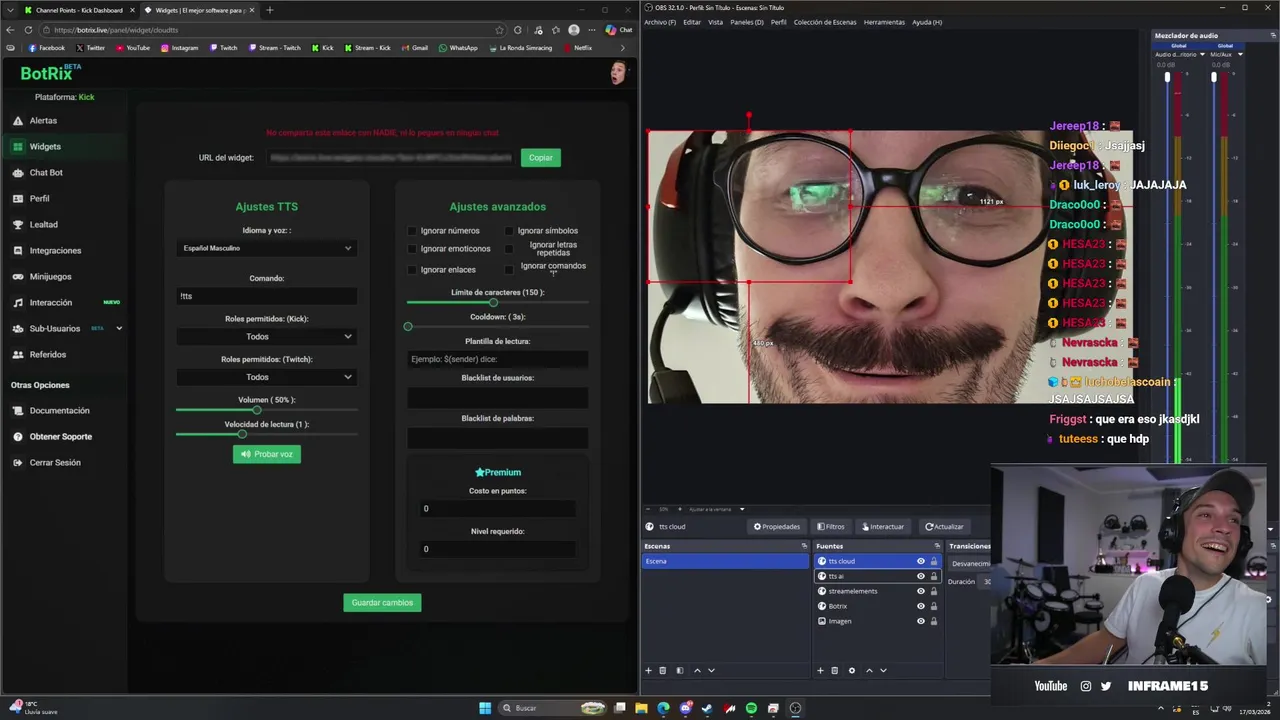Expand the Sub-Usuarios sidebar section

tap(119, 328)
